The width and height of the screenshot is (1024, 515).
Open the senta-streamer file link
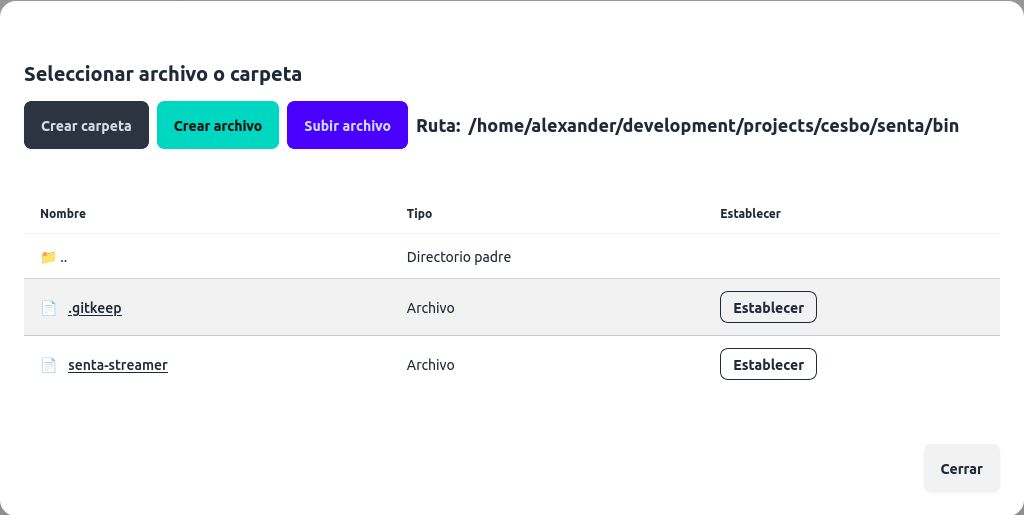click(118, 365)
